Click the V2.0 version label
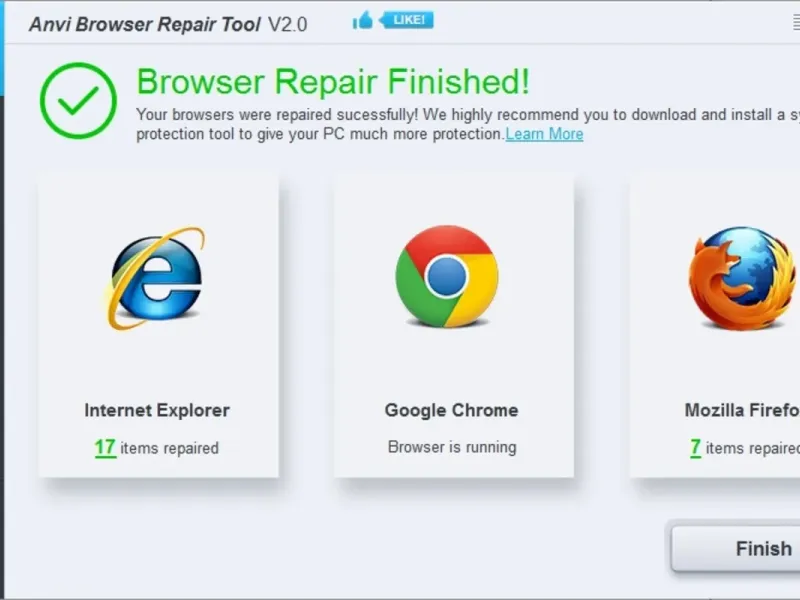 [287, 24]
